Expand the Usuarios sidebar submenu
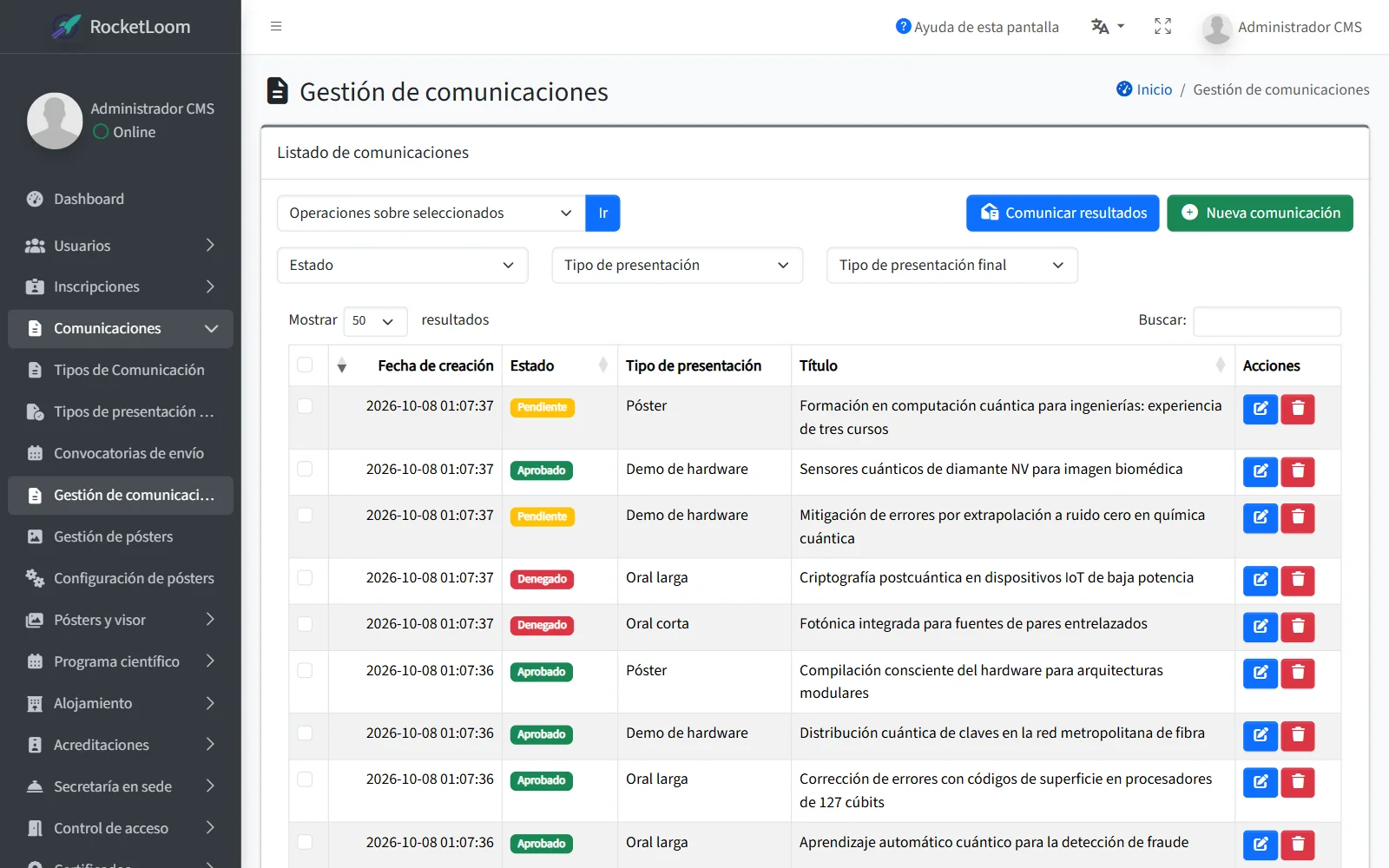 click(120, 246)
